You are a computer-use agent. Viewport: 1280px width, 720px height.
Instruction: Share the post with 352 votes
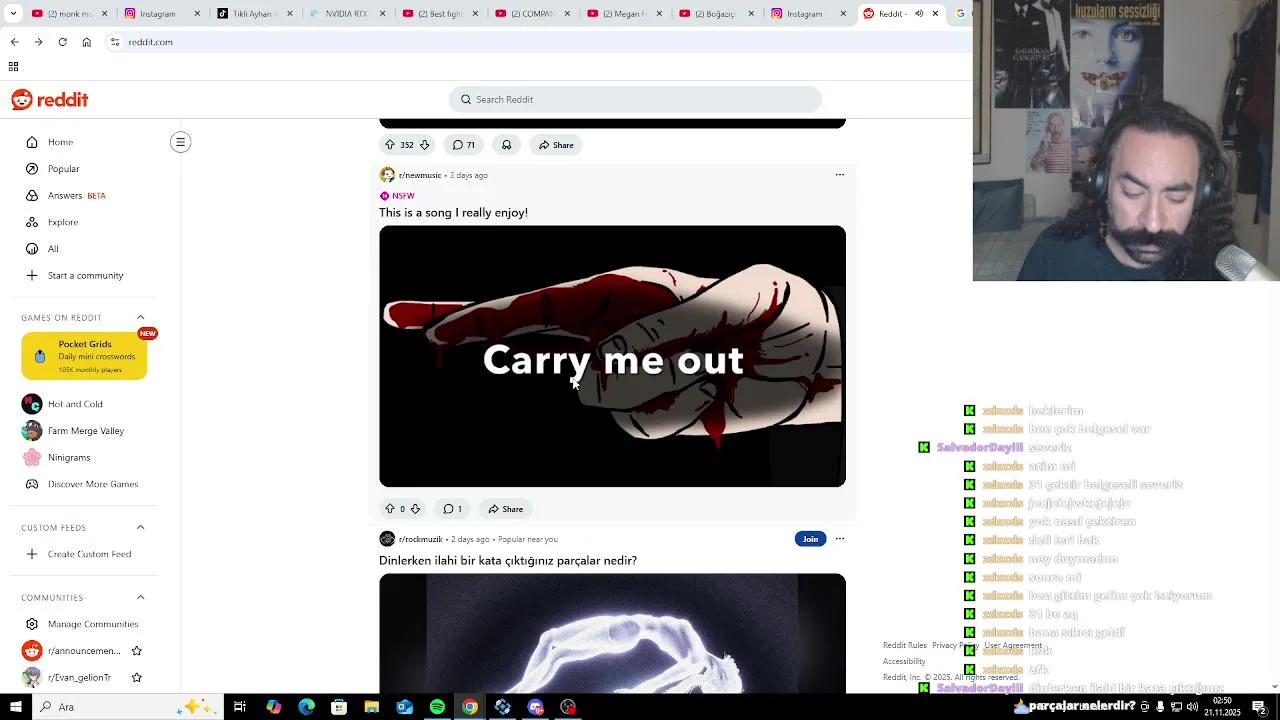(556, 145)
